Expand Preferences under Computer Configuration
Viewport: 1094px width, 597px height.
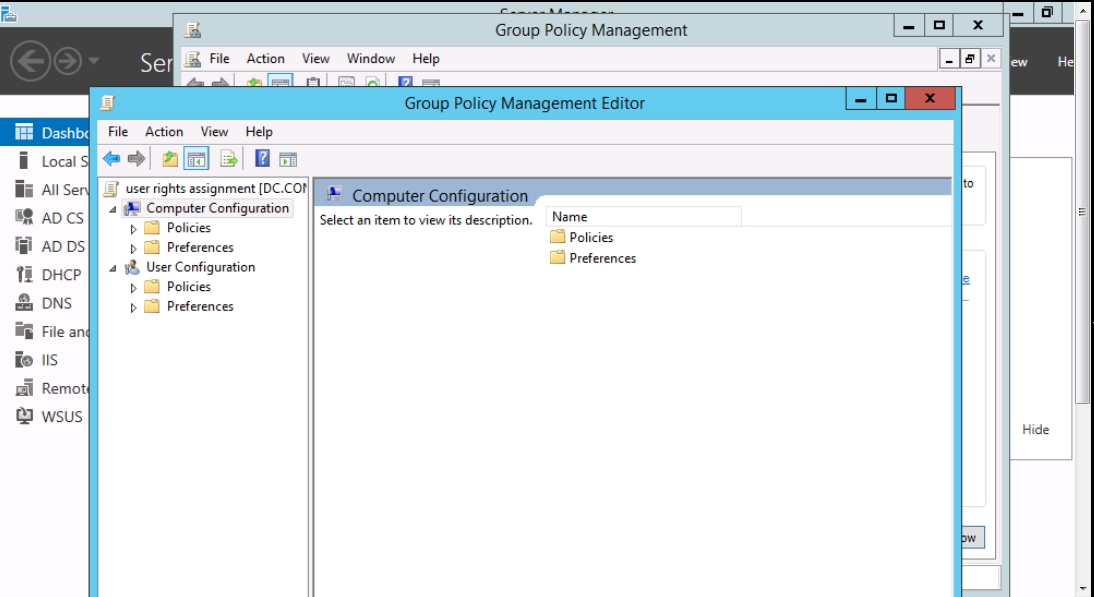tap(133, 248)
